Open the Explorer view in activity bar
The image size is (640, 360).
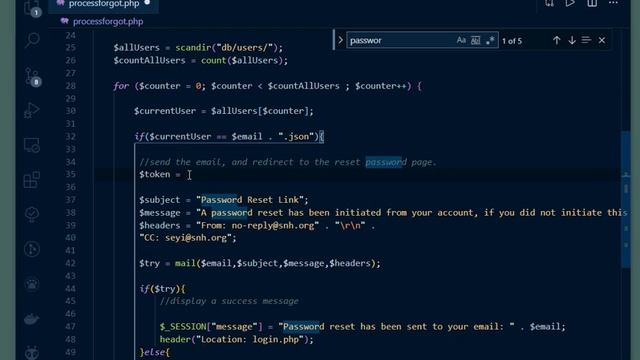point(32,7)
